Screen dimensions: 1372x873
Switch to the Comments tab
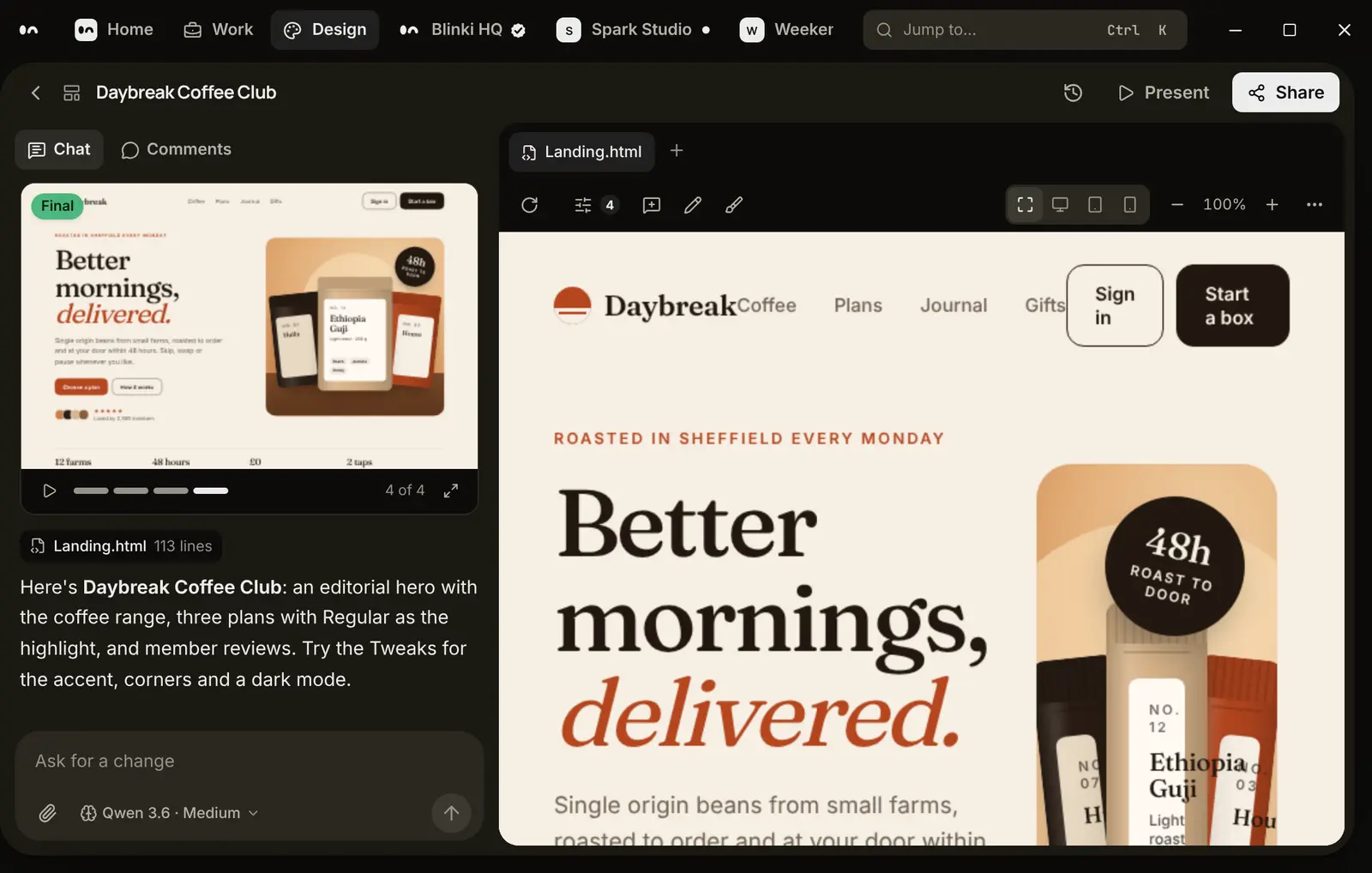coord(177,150)
